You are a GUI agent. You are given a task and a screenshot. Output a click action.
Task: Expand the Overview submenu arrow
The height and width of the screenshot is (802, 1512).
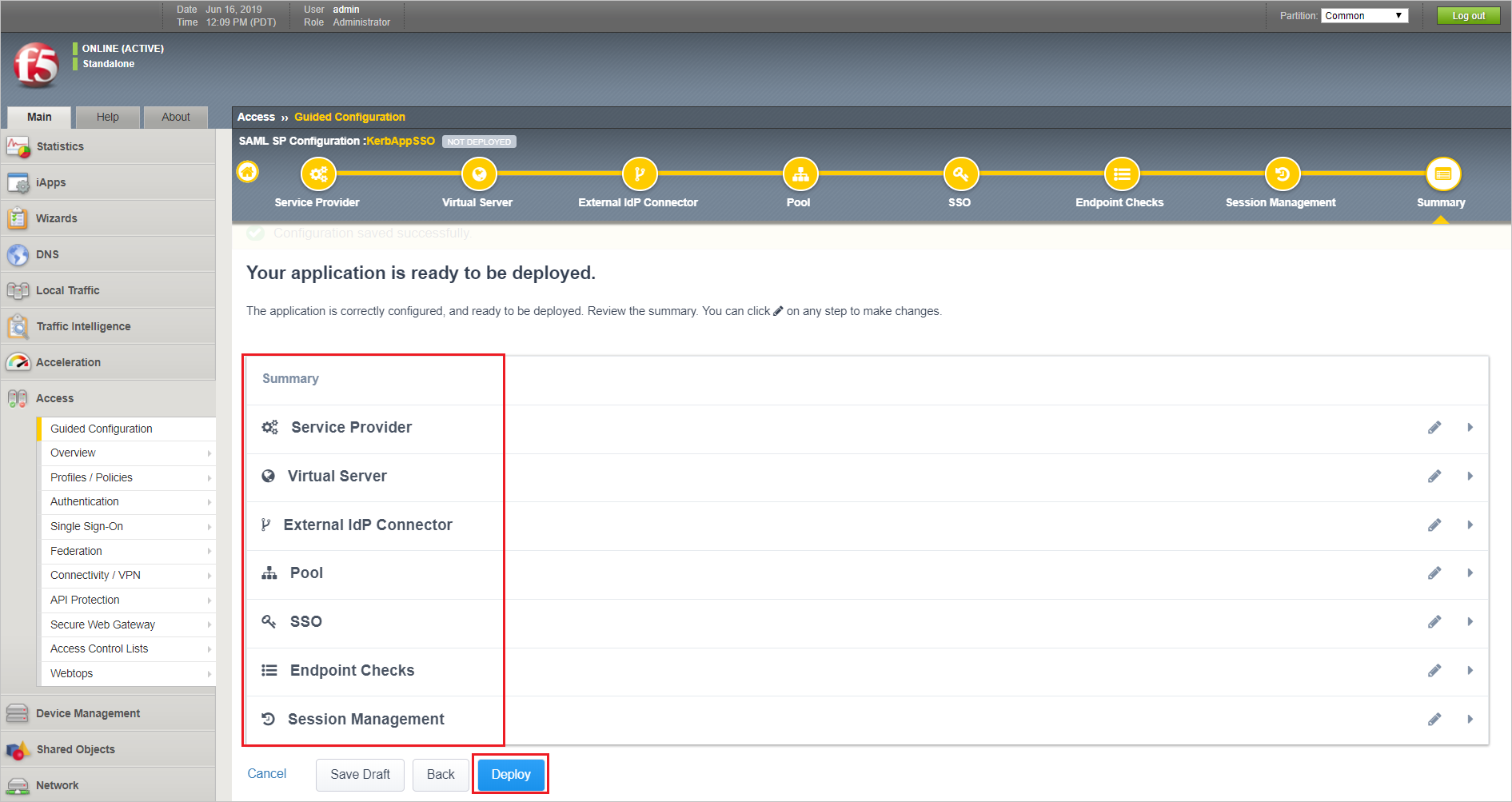(x=209, y=453)
